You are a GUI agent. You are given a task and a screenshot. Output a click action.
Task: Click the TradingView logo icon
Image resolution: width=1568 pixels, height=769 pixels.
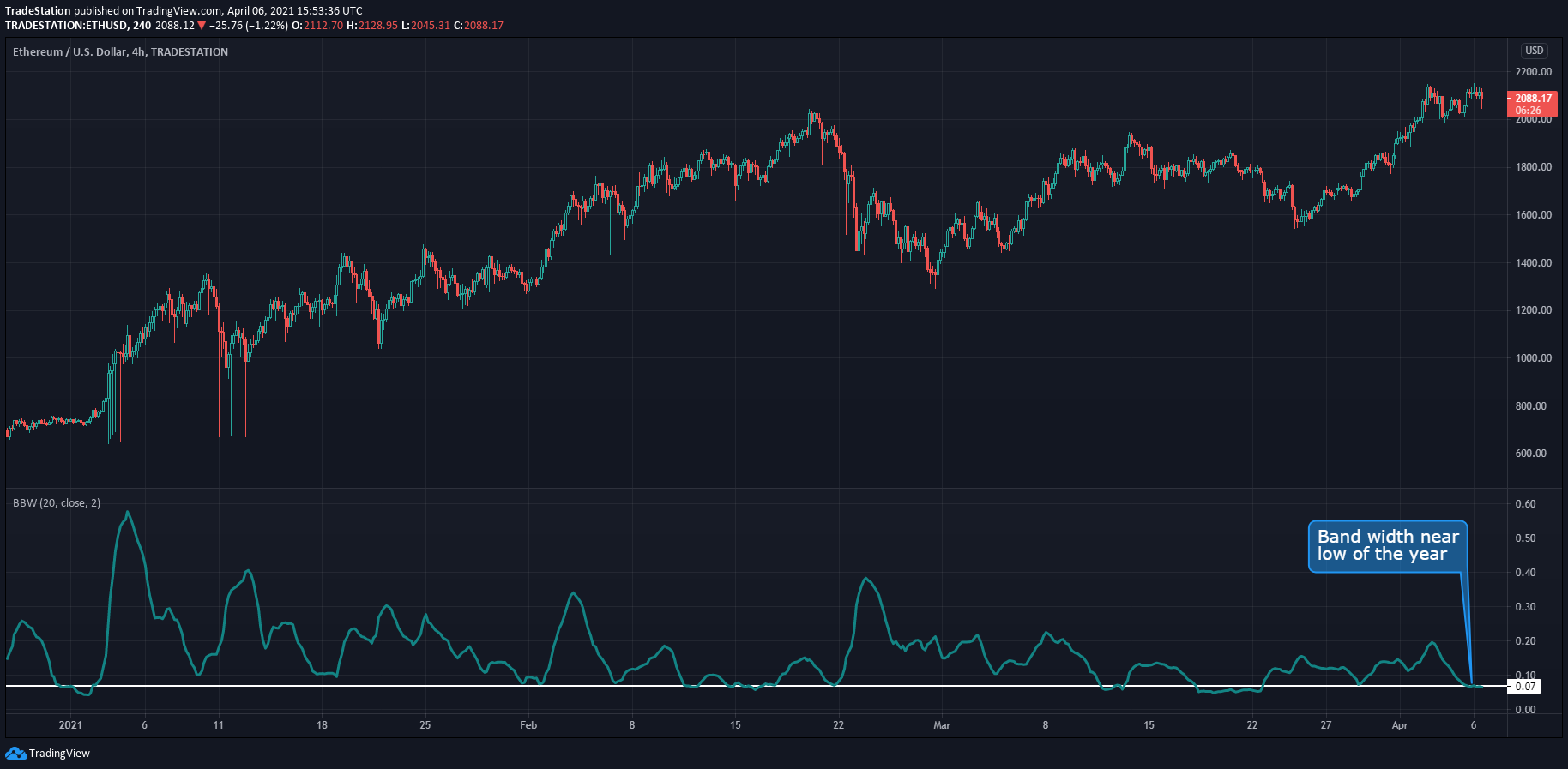[15, 753]
